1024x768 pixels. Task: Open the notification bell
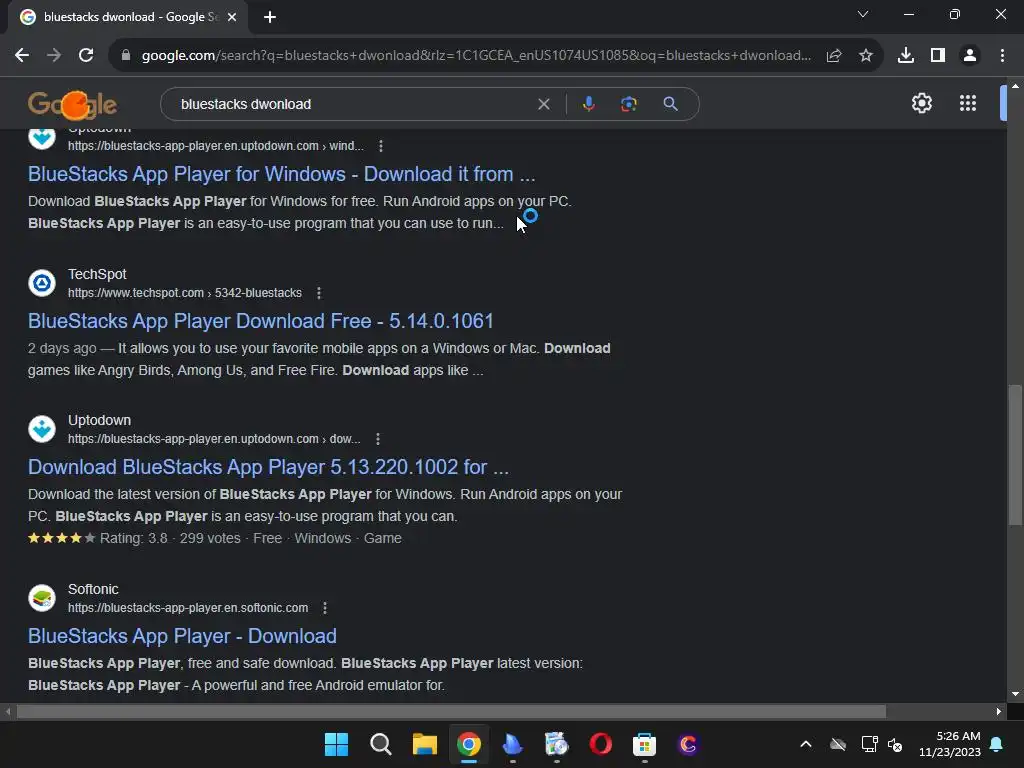pos(997,744)
